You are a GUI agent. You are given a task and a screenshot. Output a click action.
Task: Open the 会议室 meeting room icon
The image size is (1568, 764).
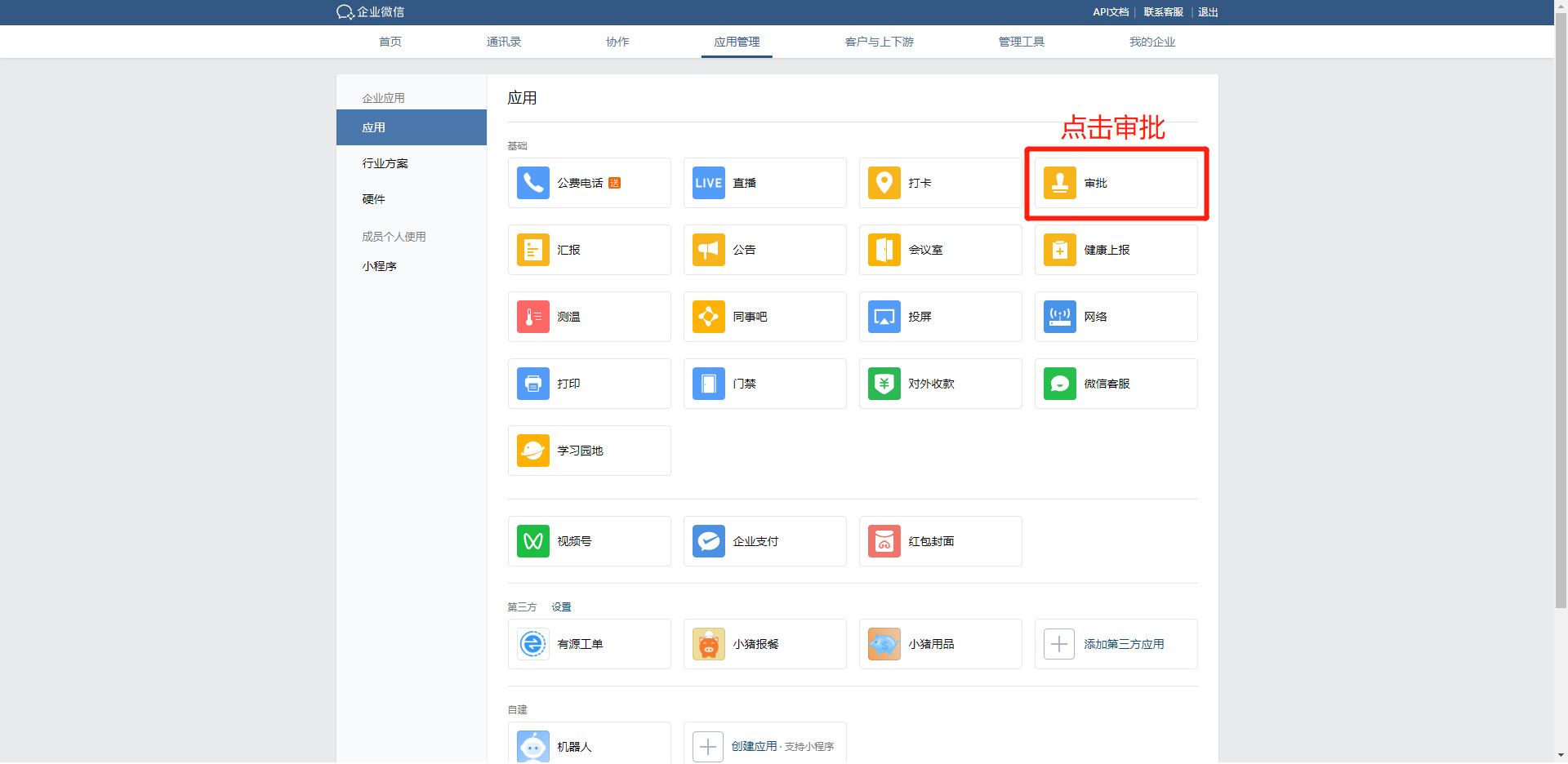pyautogui.click(x=884, y=250)
